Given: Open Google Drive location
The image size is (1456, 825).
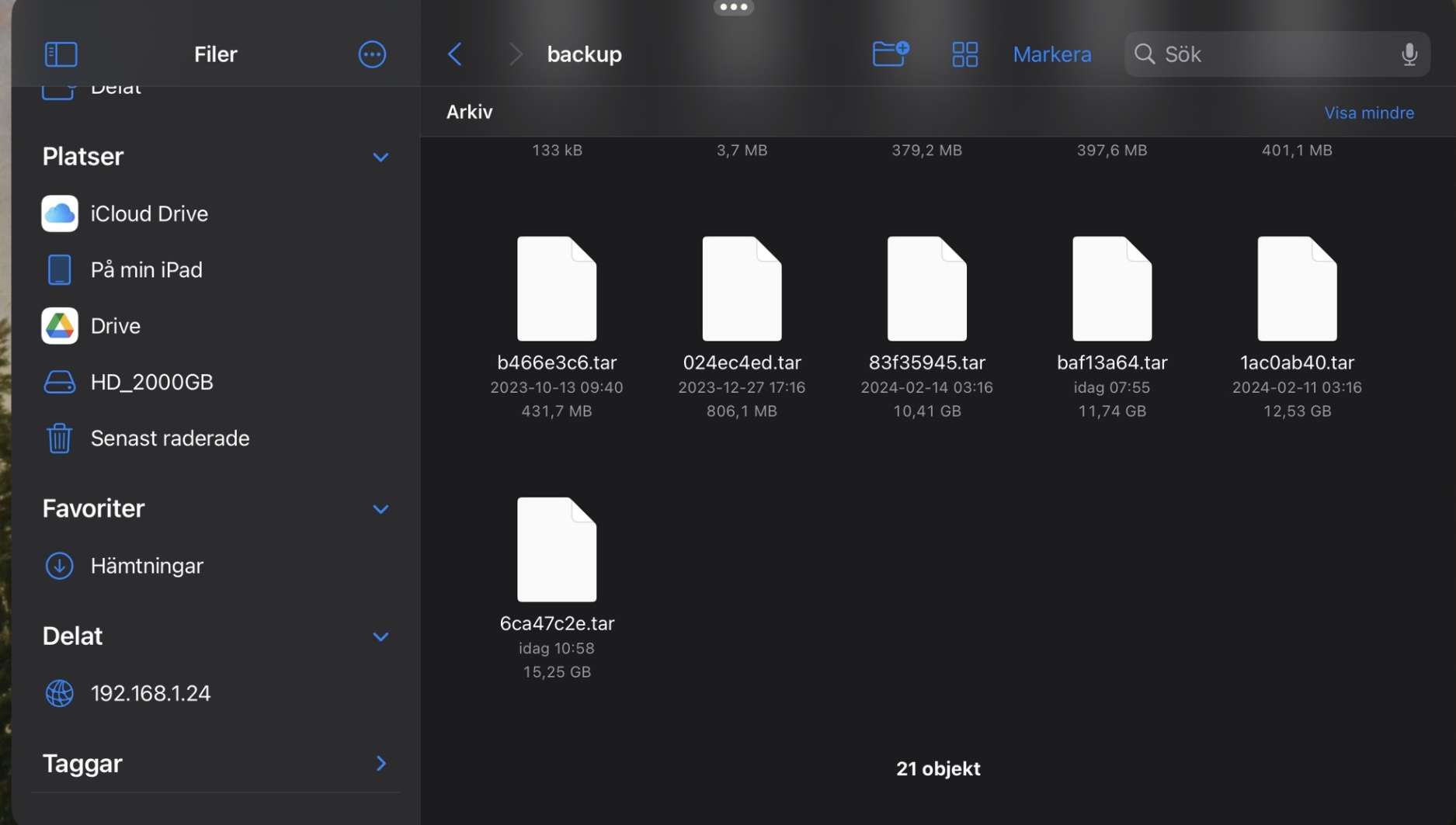Looking at the screenshot, I should [216, 326].
